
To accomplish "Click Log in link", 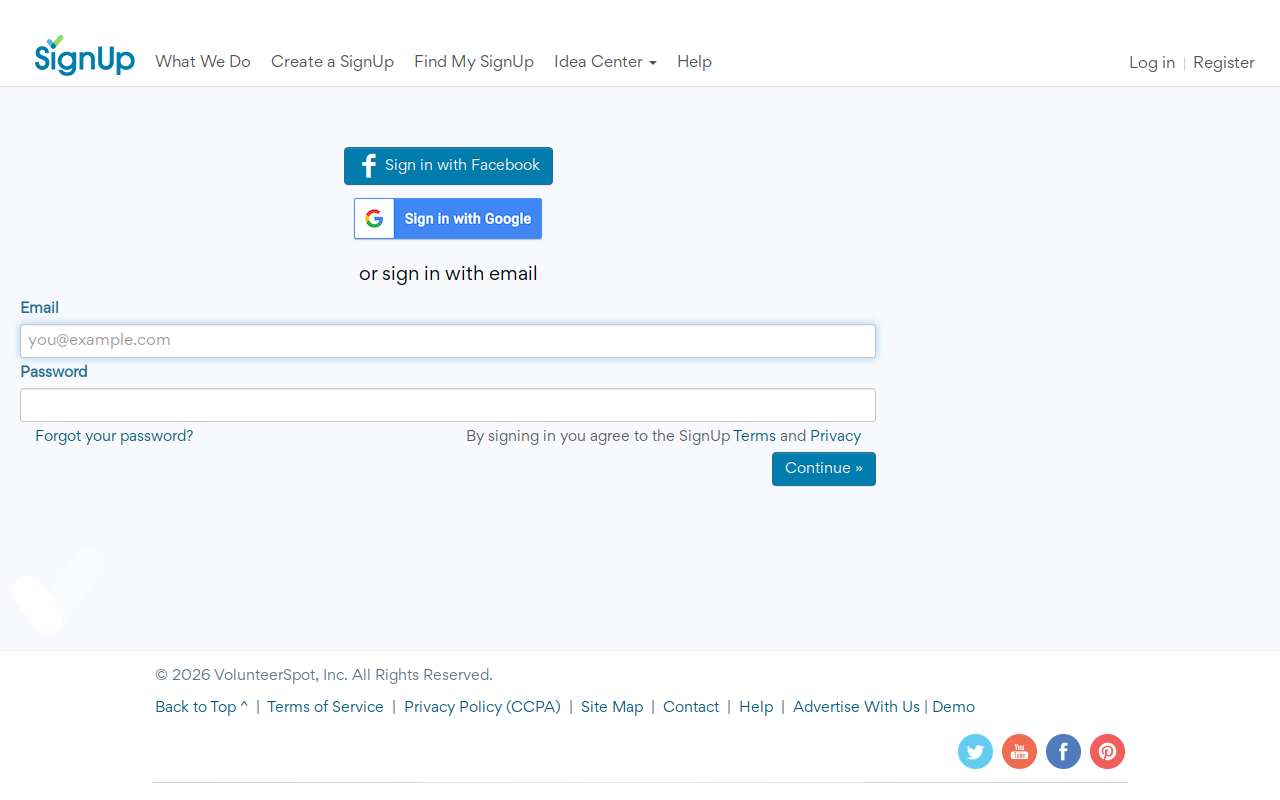I will (x=1152, y=63).
